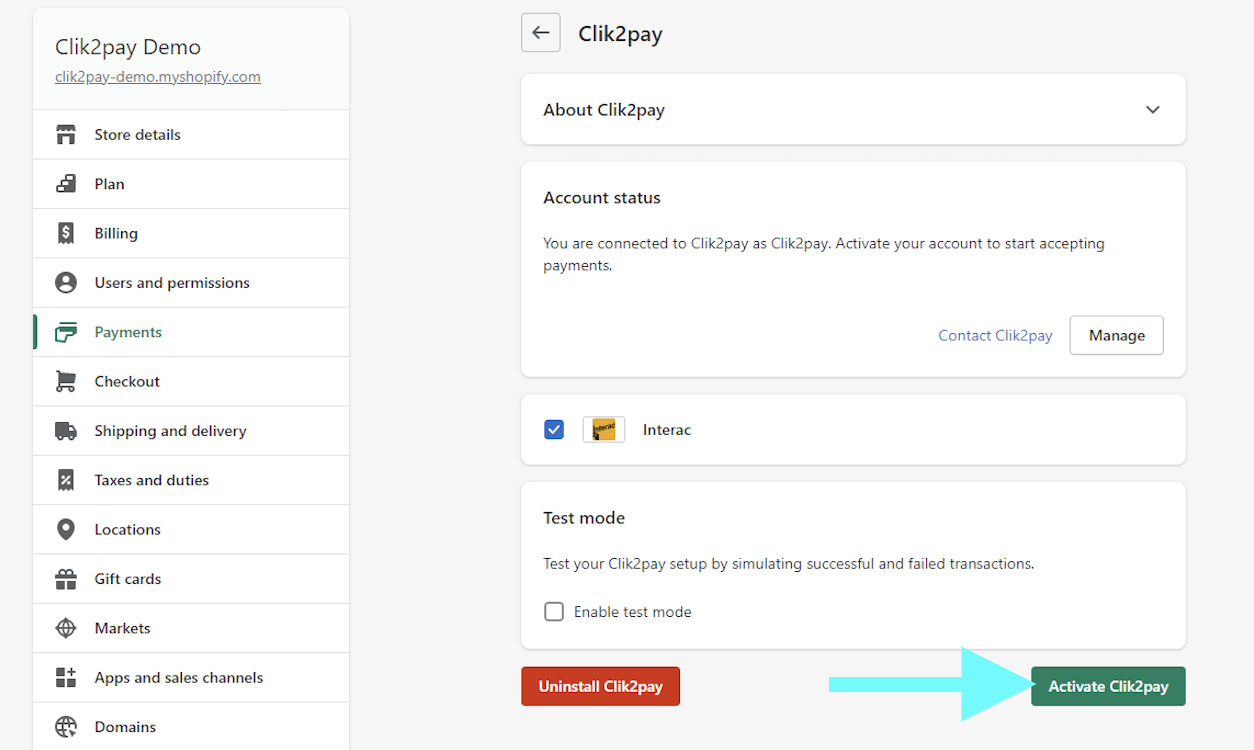Click the Locations pin icon
Viewport: 1254px width, 750px height.
[x=66, y=529]
